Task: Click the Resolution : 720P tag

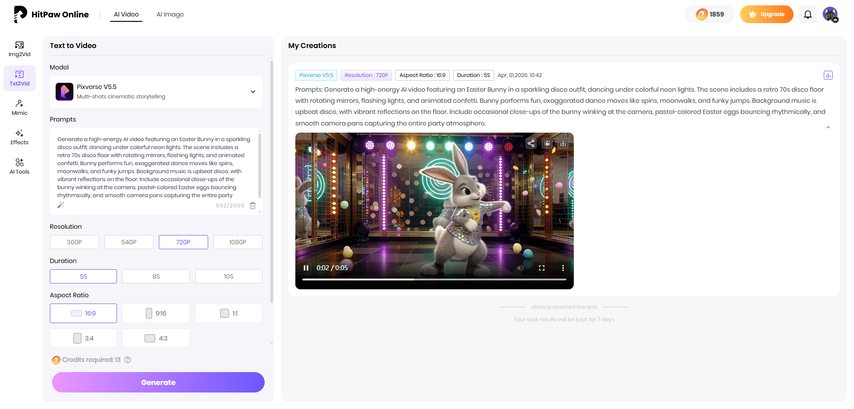Action: pos(366,75)
